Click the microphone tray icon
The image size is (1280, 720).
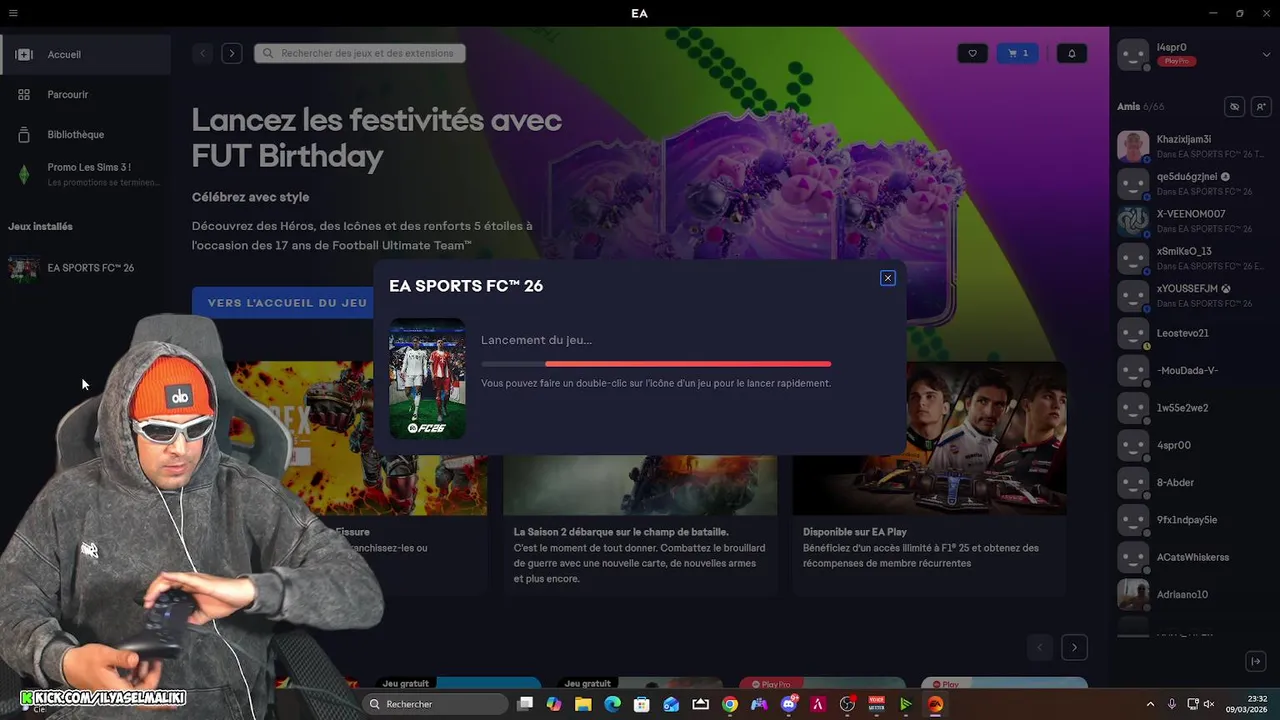click(1172, 704)
